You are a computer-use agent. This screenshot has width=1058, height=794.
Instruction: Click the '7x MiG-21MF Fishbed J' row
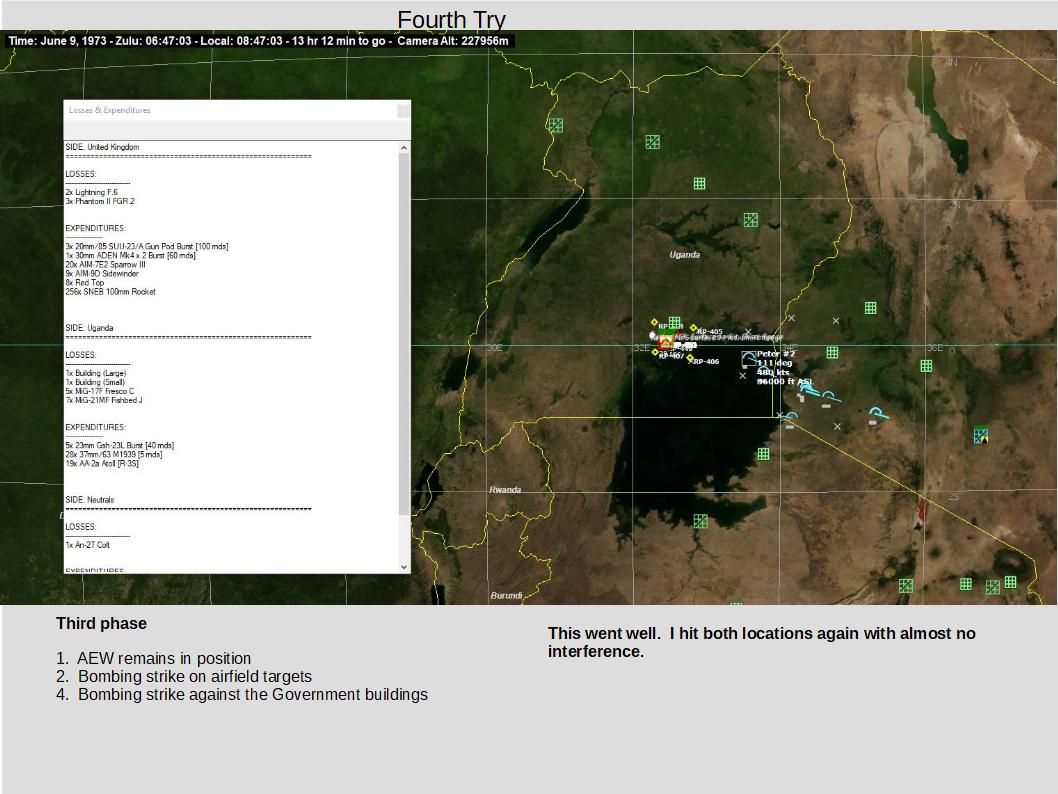click(x=104, y=400)
